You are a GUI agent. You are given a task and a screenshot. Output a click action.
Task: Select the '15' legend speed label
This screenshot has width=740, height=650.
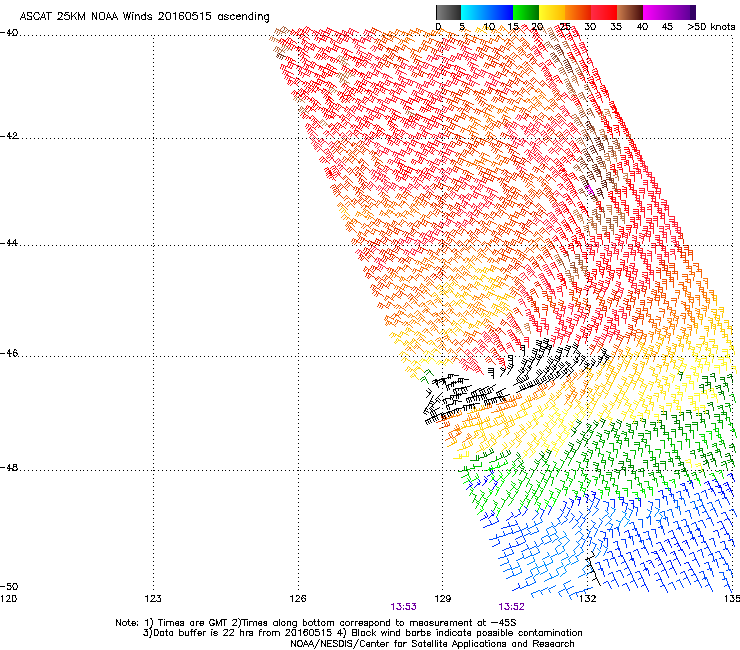[513, 26]
